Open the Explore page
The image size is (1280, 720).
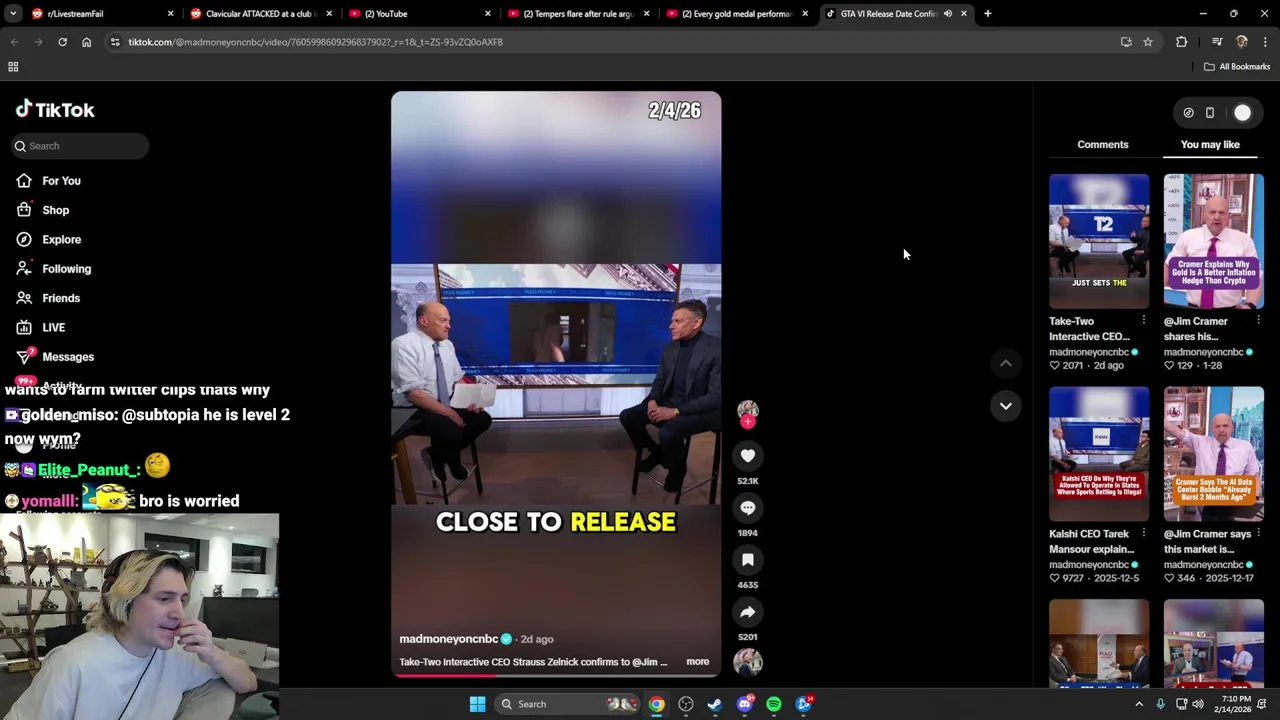61,239
